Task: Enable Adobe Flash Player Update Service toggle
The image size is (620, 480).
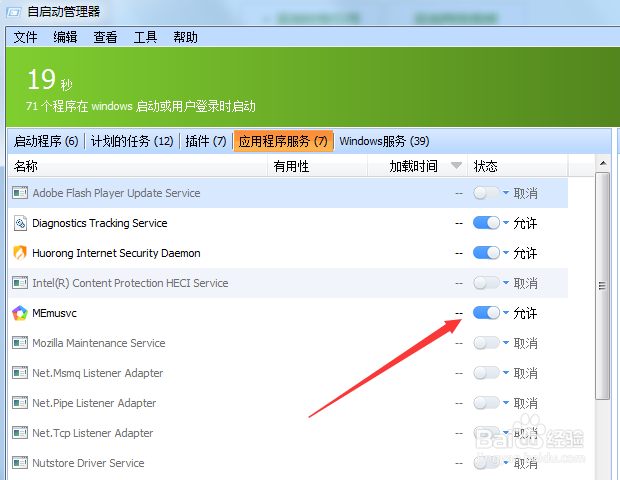Action: (x=486, y=193)
